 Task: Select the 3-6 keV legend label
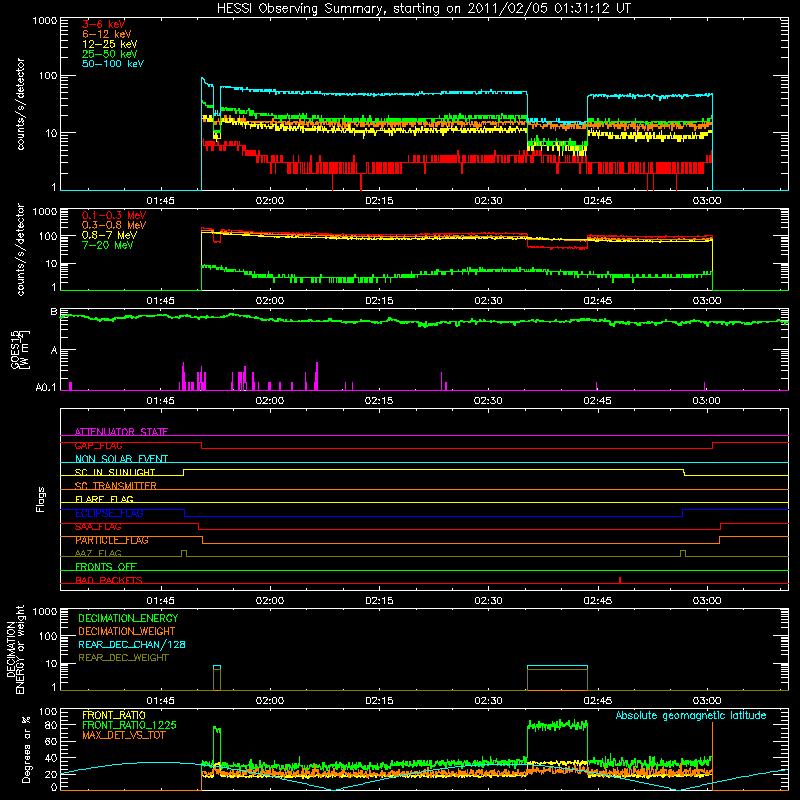(103, 24)
